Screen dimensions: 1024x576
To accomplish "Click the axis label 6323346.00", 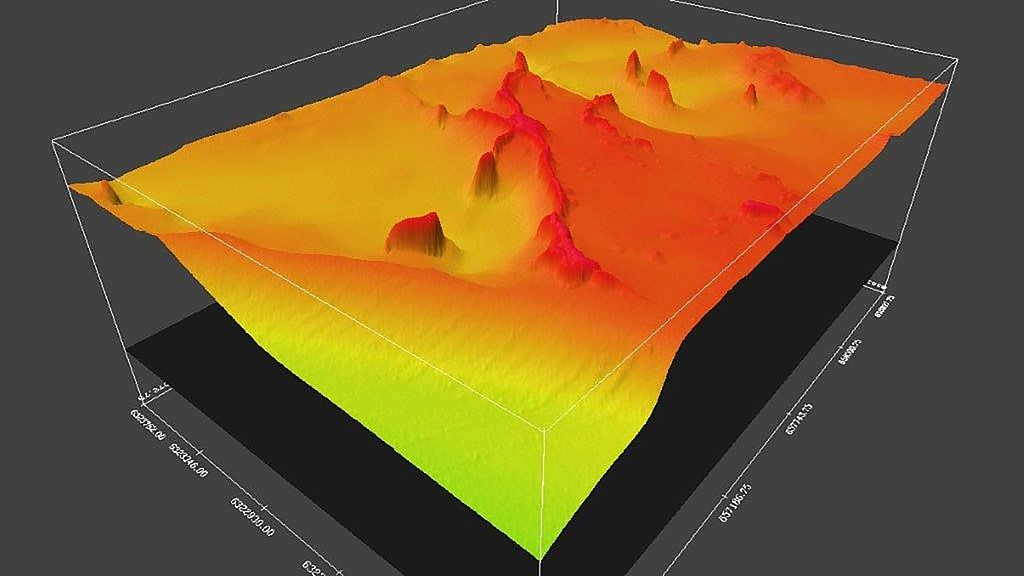I will (x=189, y=460).
